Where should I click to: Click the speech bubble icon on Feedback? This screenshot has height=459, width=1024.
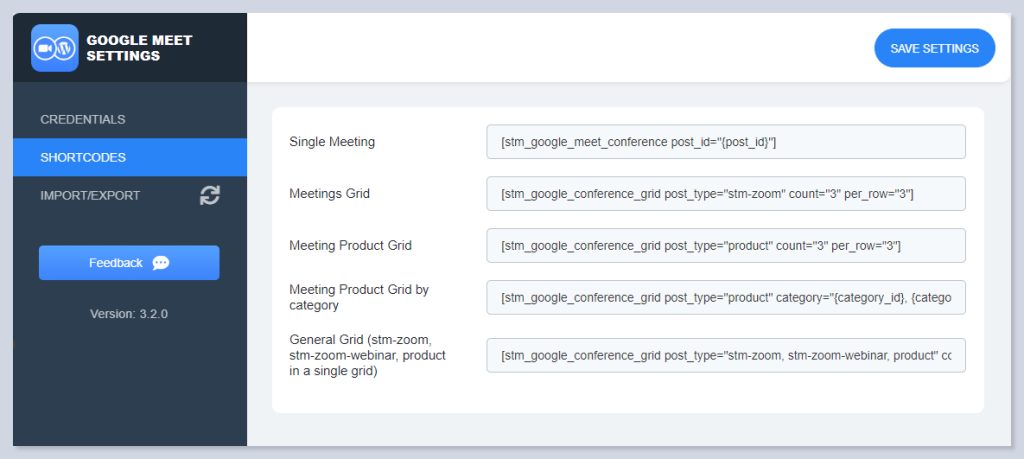click(x=160, y=263)
